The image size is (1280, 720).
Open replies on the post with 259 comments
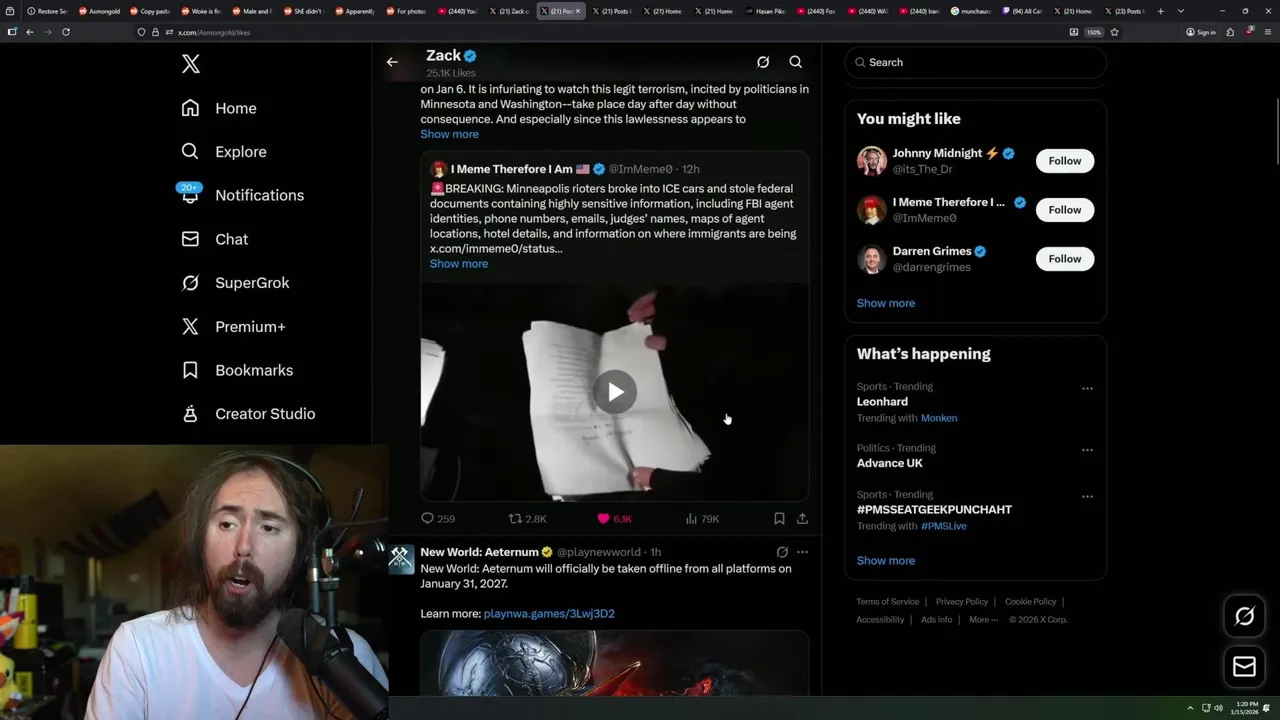[438, 519]
